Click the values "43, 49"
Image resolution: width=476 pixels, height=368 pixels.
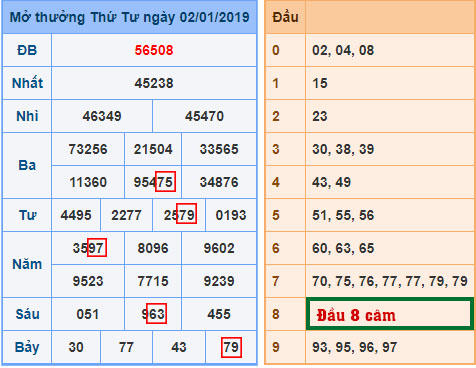[332, 183]
